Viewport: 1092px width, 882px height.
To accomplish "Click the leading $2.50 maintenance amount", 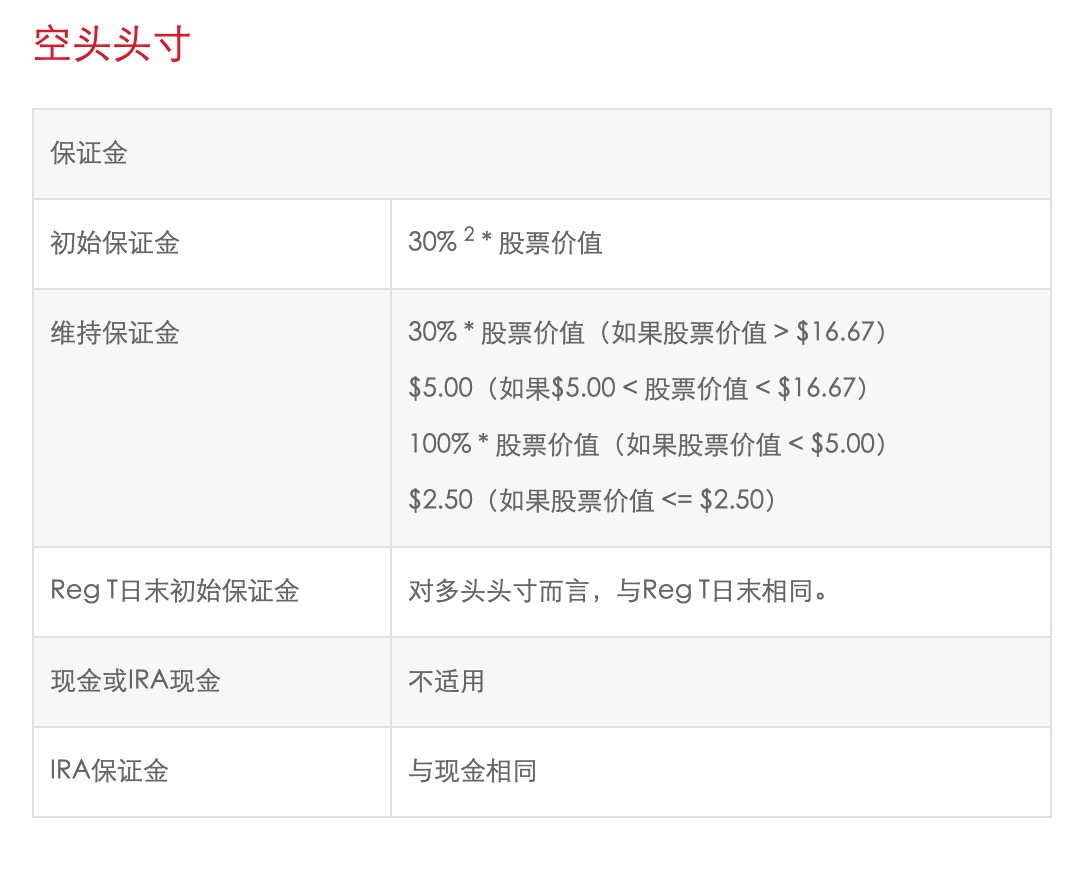I will tap(440, 499).
